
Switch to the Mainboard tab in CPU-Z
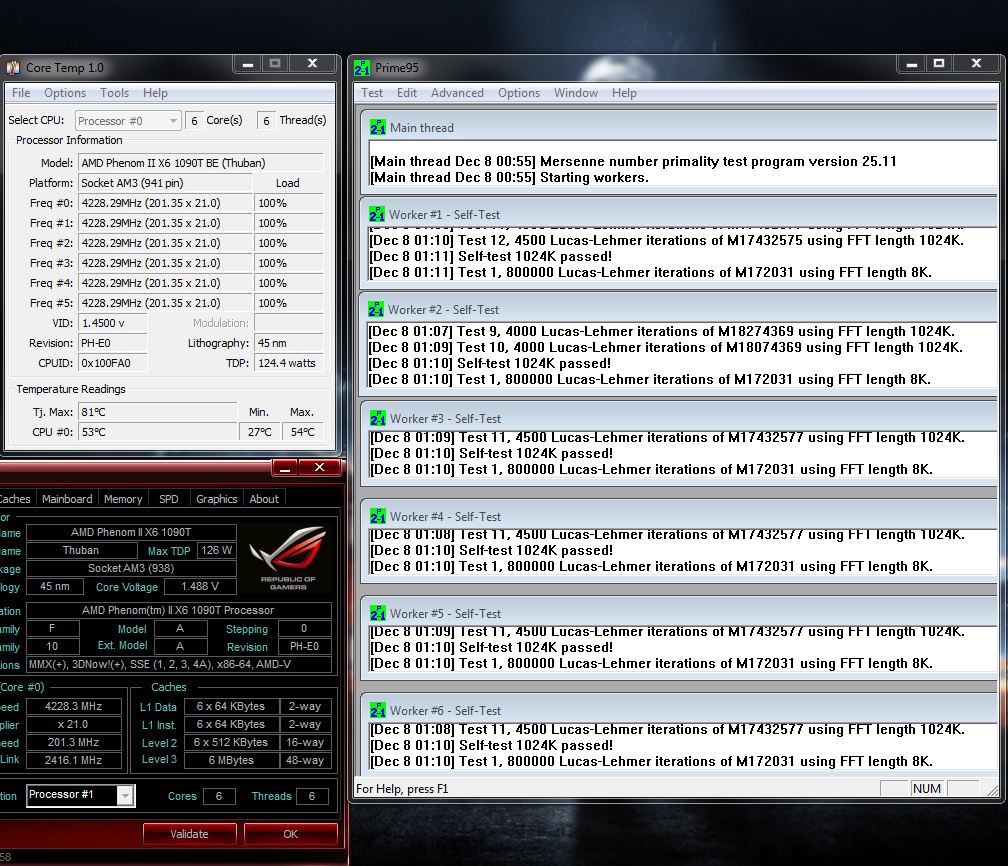click(x=67, y=499)
